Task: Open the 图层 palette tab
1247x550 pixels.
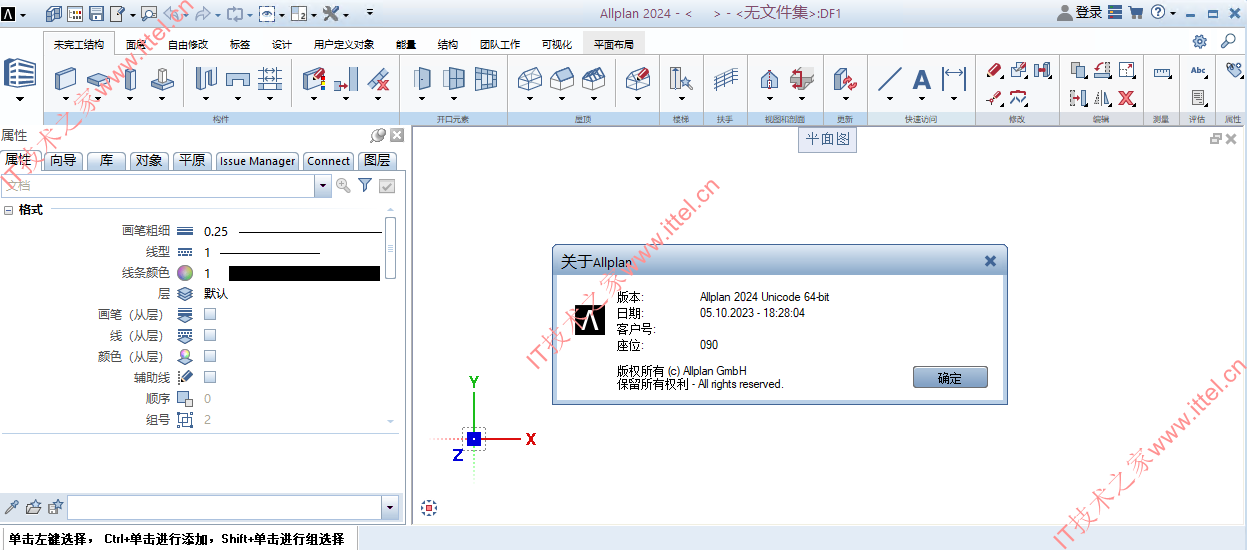Action: click(377, 161)
